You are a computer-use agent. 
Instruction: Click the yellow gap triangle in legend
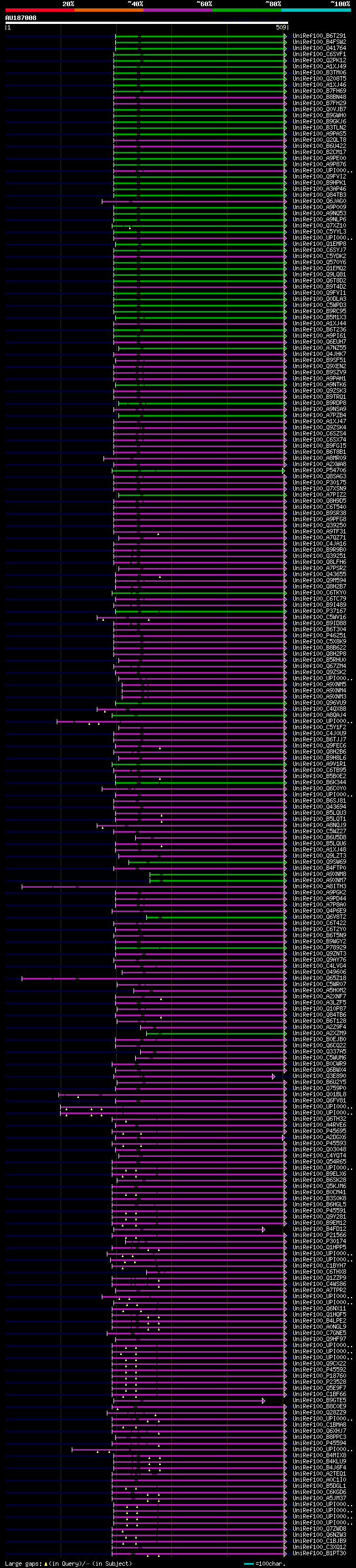point(46,1563)
